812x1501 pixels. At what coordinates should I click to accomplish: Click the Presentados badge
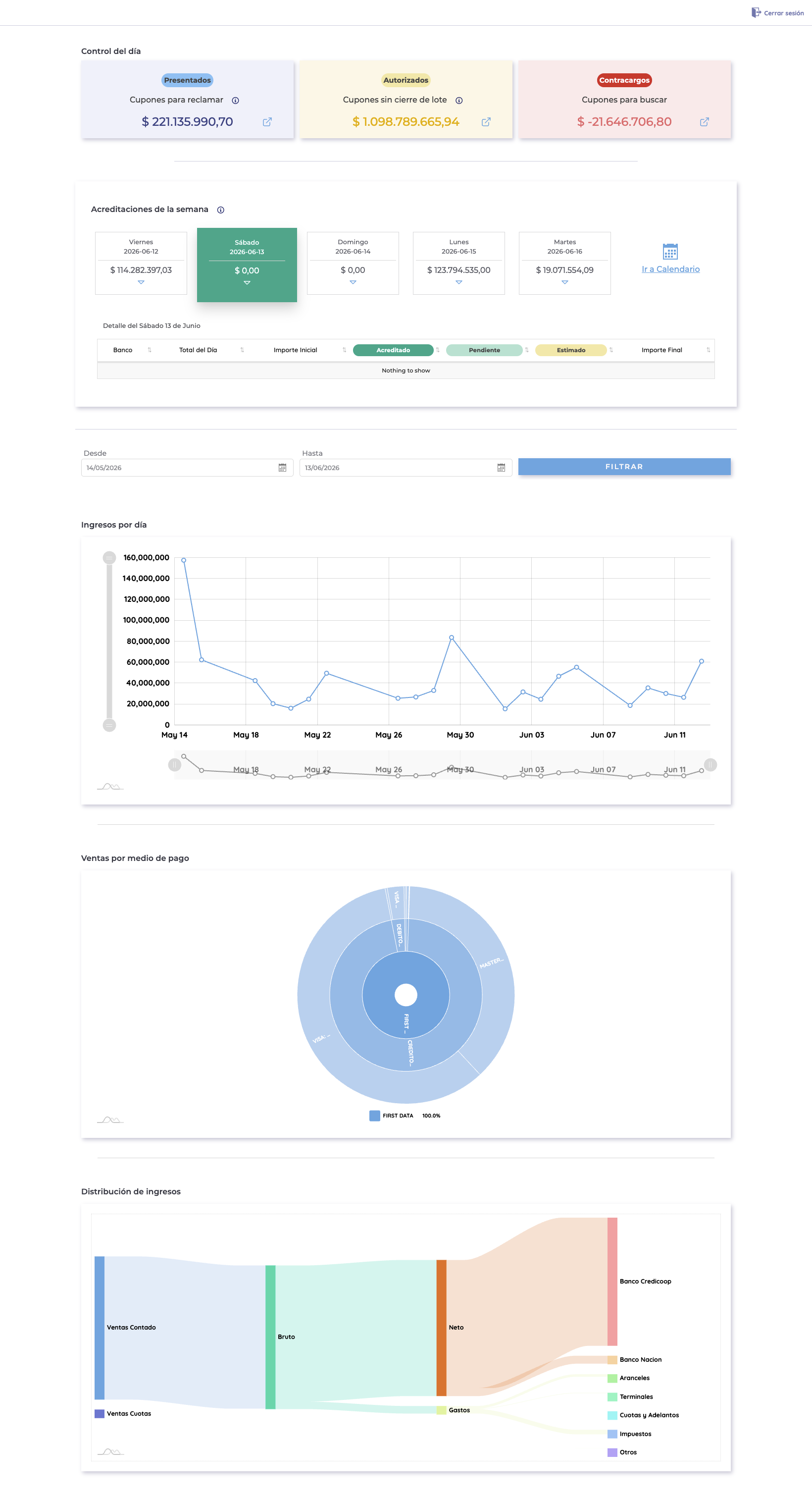point(188,80)
